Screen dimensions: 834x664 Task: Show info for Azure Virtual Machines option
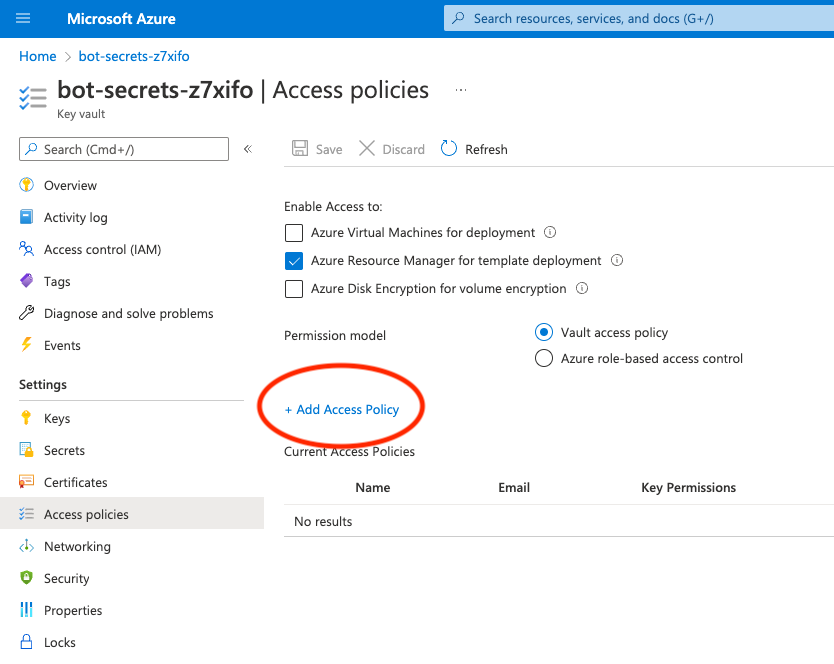pyautogui.click(x=550, y=233)
